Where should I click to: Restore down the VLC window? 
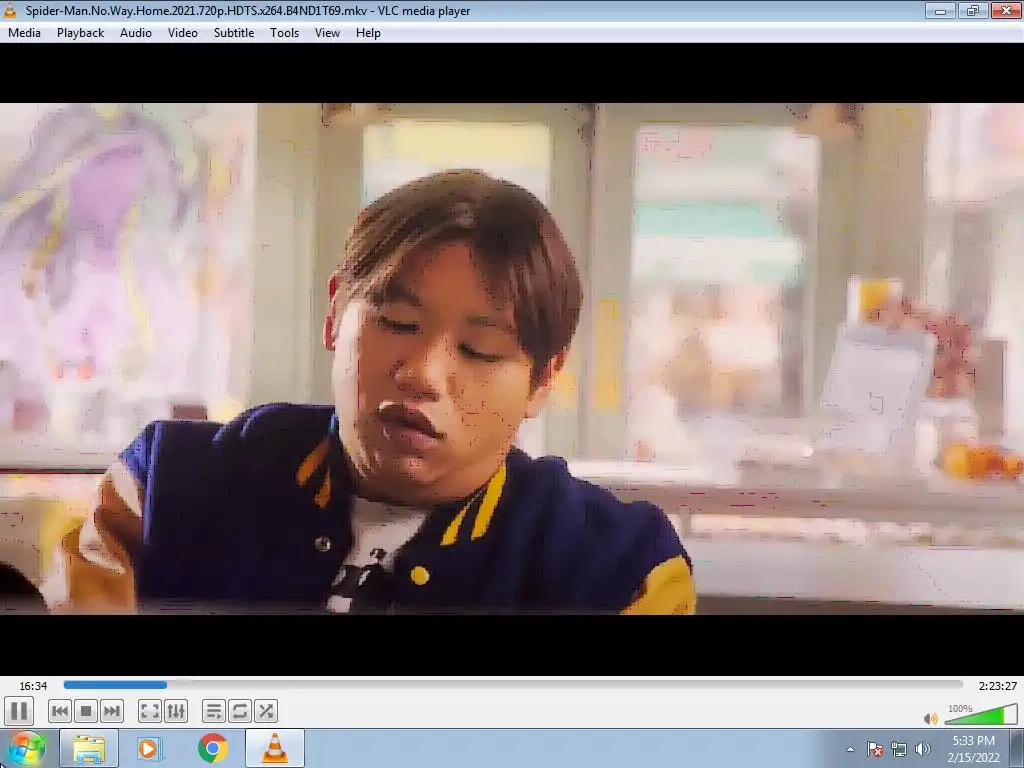[973, 10]
